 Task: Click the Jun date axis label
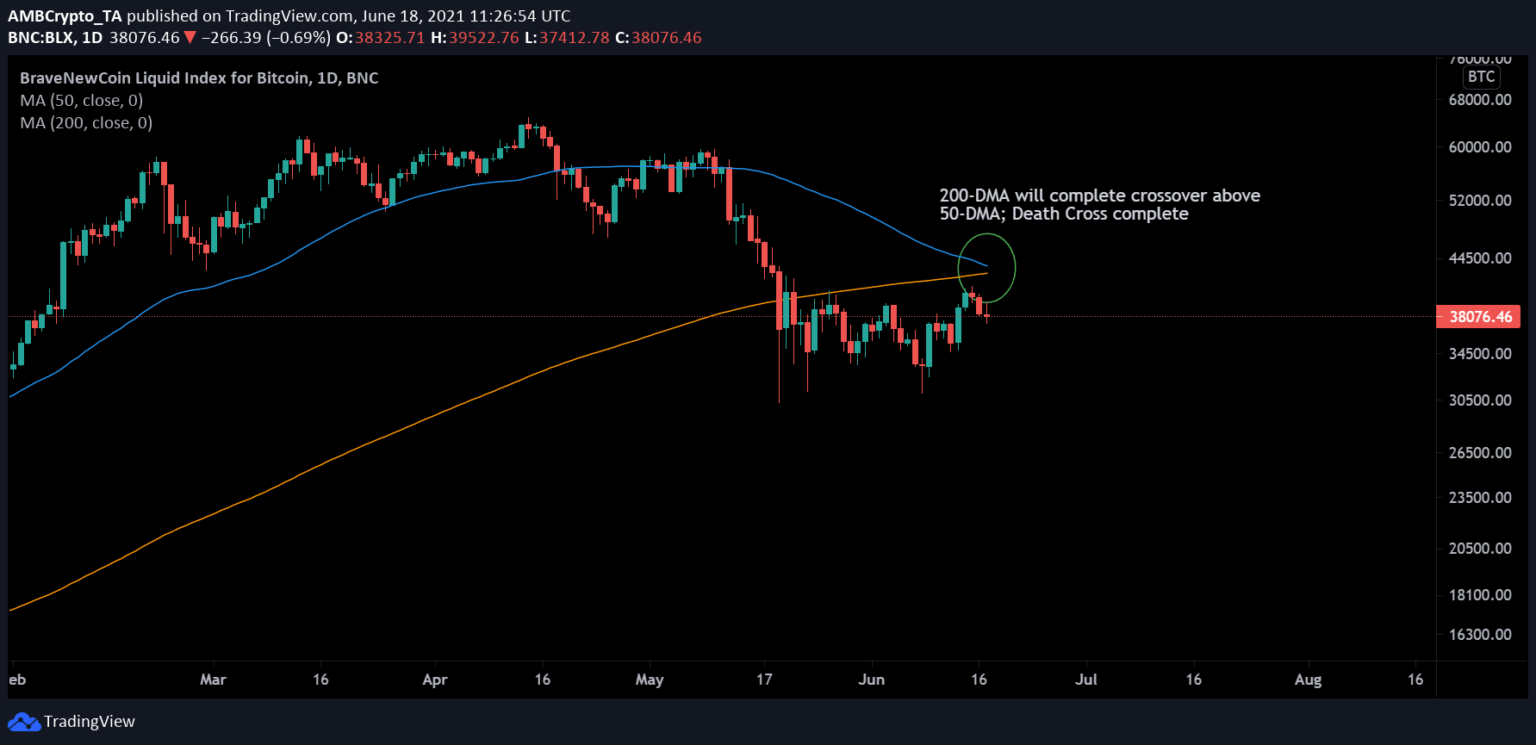tap(871, 679)
